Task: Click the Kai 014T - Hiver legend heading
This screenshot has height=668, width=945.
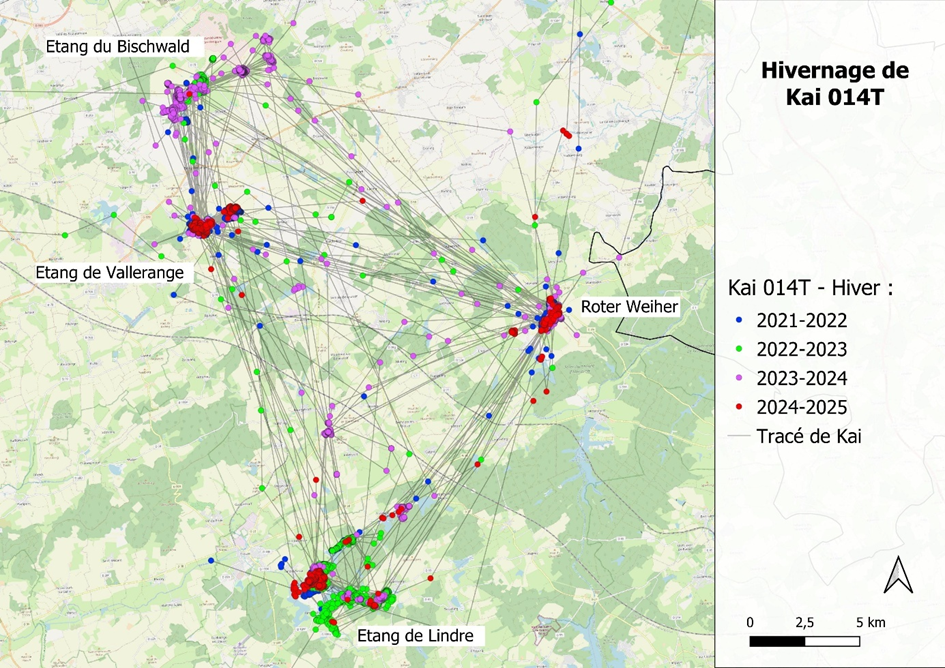Action: click(809, 288)
